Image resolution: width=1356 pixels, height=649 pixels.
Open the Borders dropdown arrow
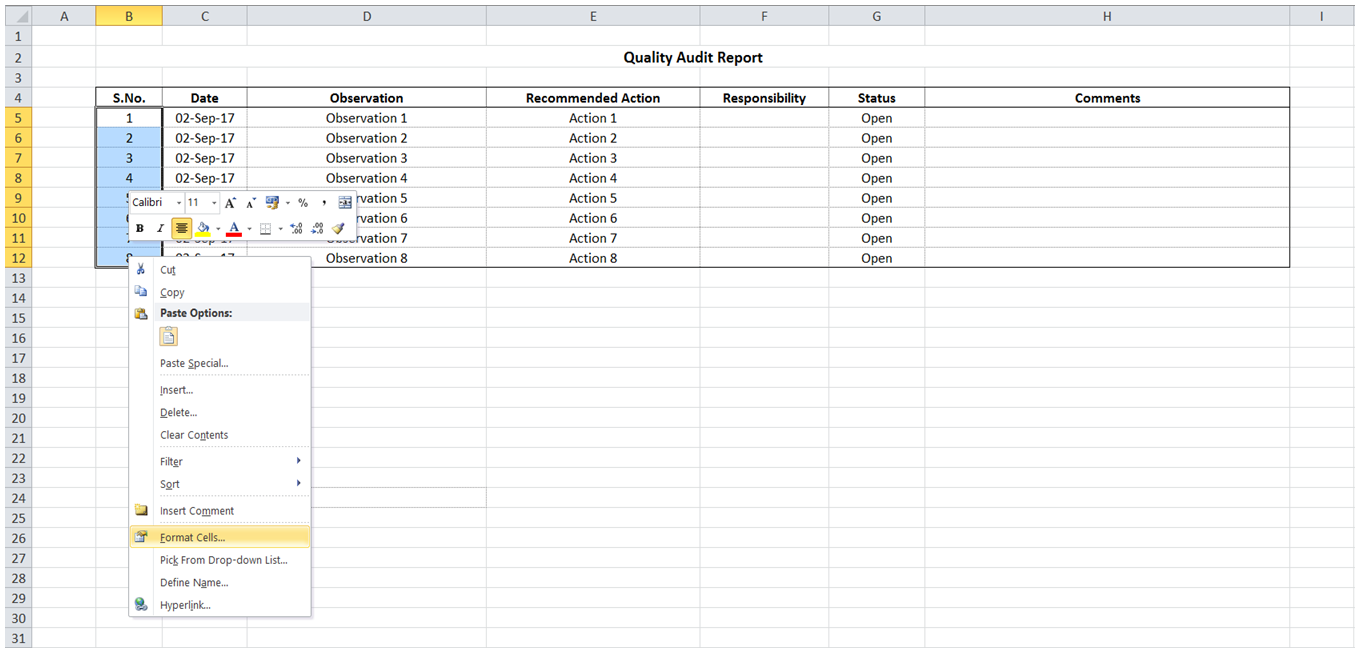click(x=280, y=228)
